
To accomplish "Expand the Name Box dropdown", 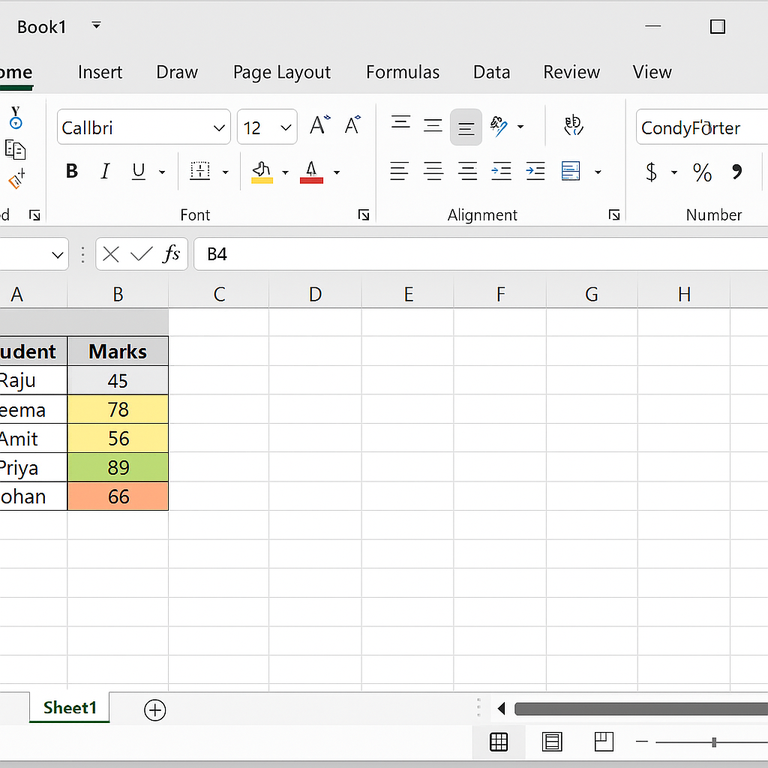I will (57, 255).
